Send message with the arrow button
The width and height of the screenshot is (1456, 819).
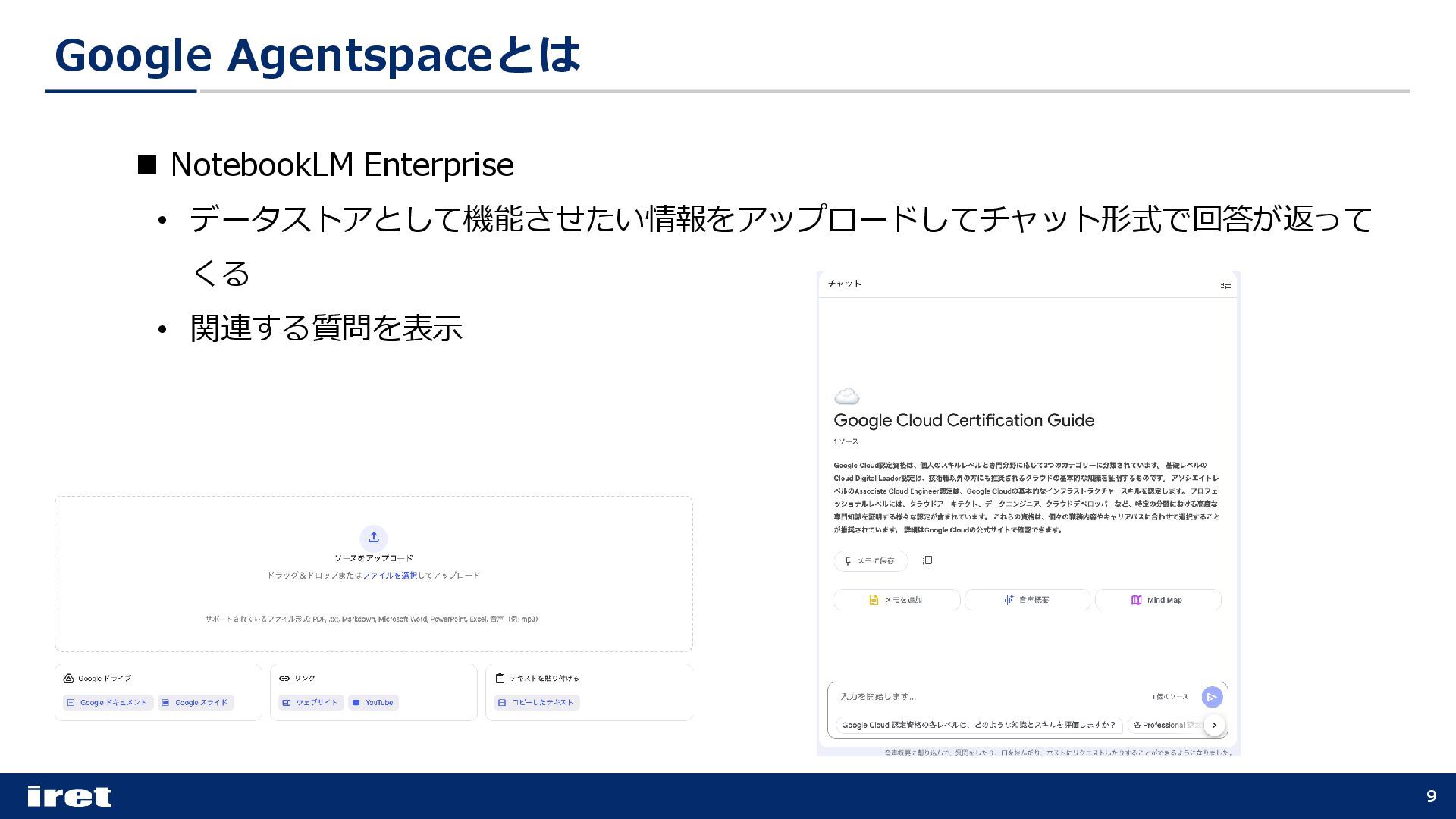click(x=1212, y=697)
